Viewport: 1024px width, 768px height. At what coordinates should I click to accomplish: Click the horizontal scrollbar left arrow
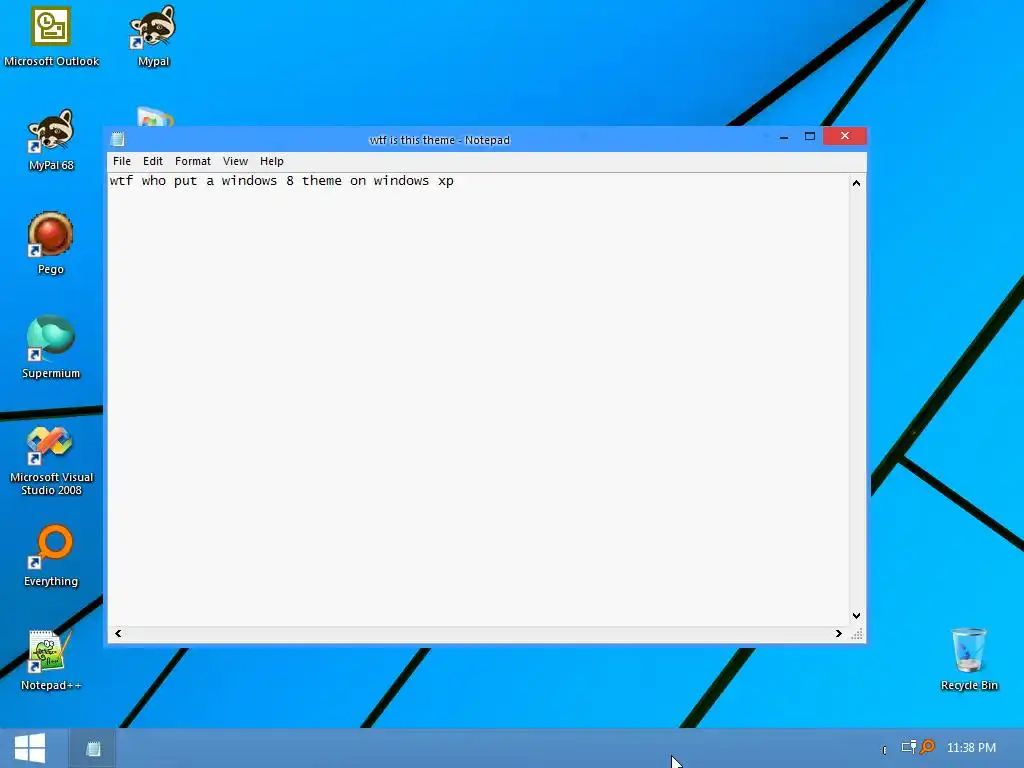coord(118,633)
